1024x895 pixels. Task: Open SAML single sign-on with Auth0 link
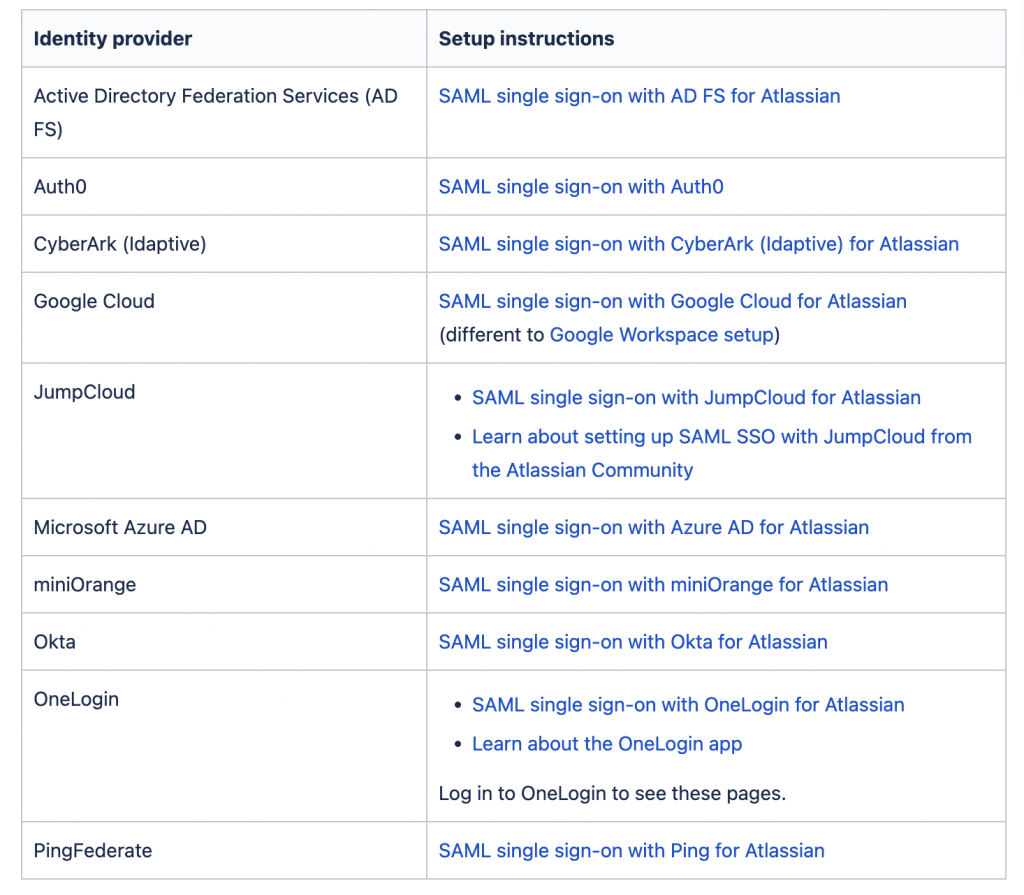click(x=581, y=187)
